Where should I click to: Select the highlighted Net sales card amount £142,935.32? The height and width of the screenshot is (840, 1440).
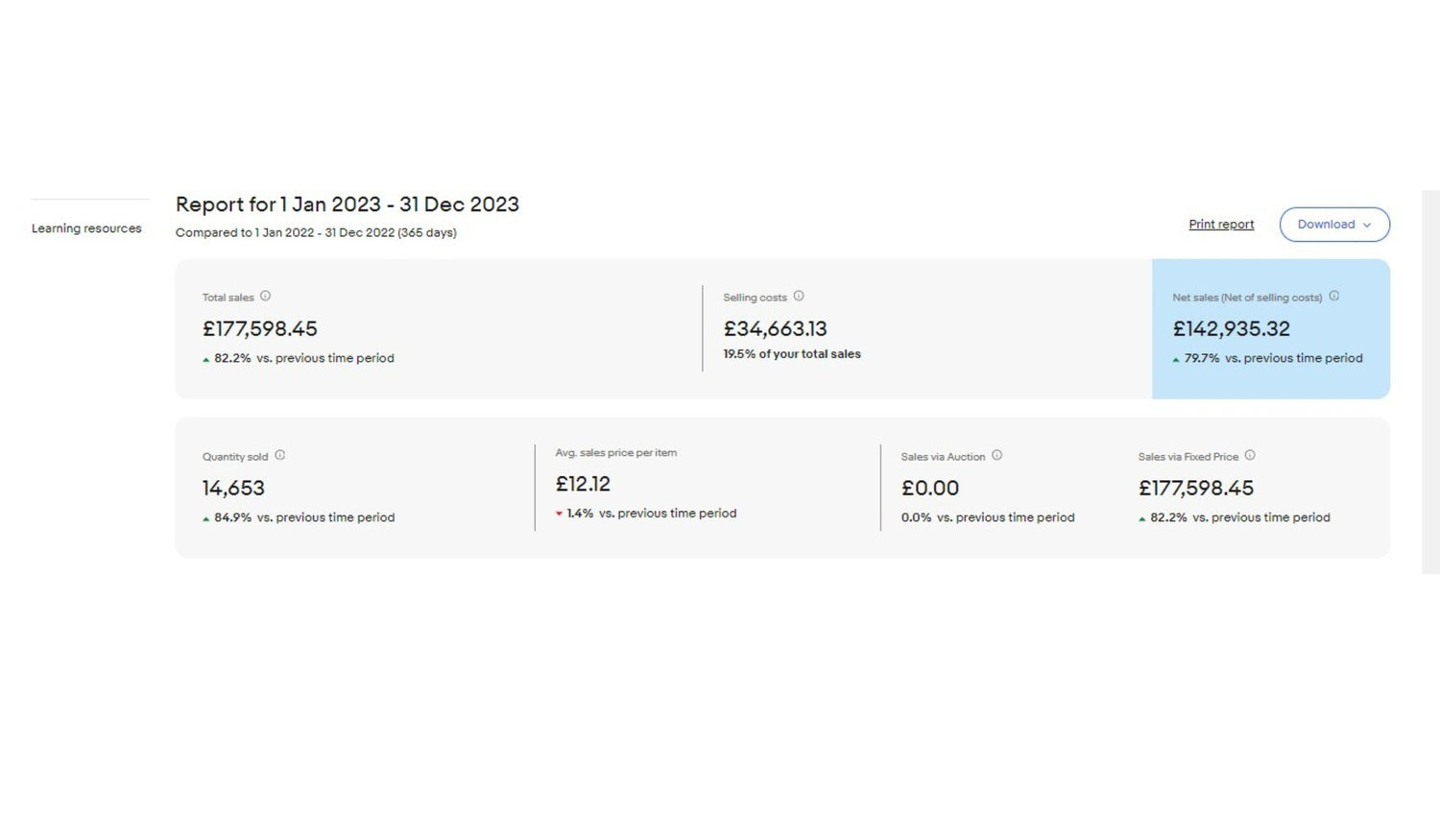(1231, 329)
